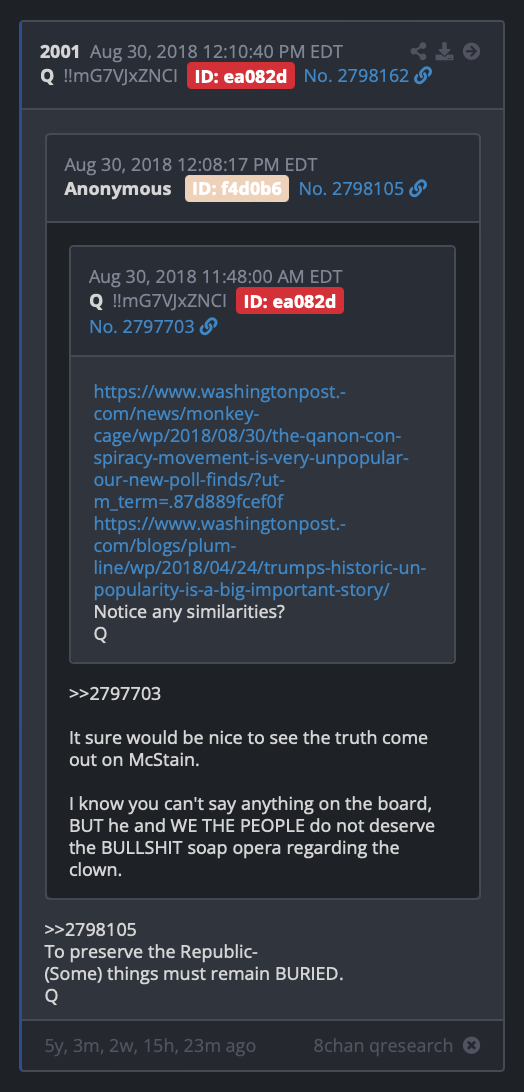The image size is (524, 1092).
Task: Click the >>2797703 reply reference
Action: (x=115, y=694)
